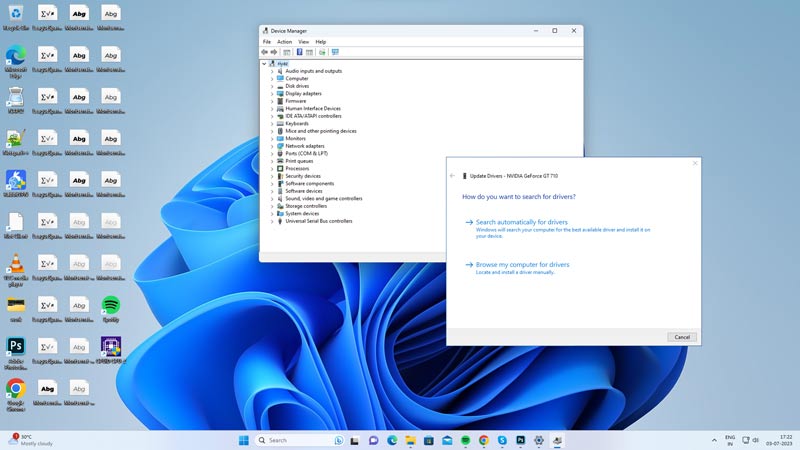Close the Update Drivers dialog with X

coord(694,163)
